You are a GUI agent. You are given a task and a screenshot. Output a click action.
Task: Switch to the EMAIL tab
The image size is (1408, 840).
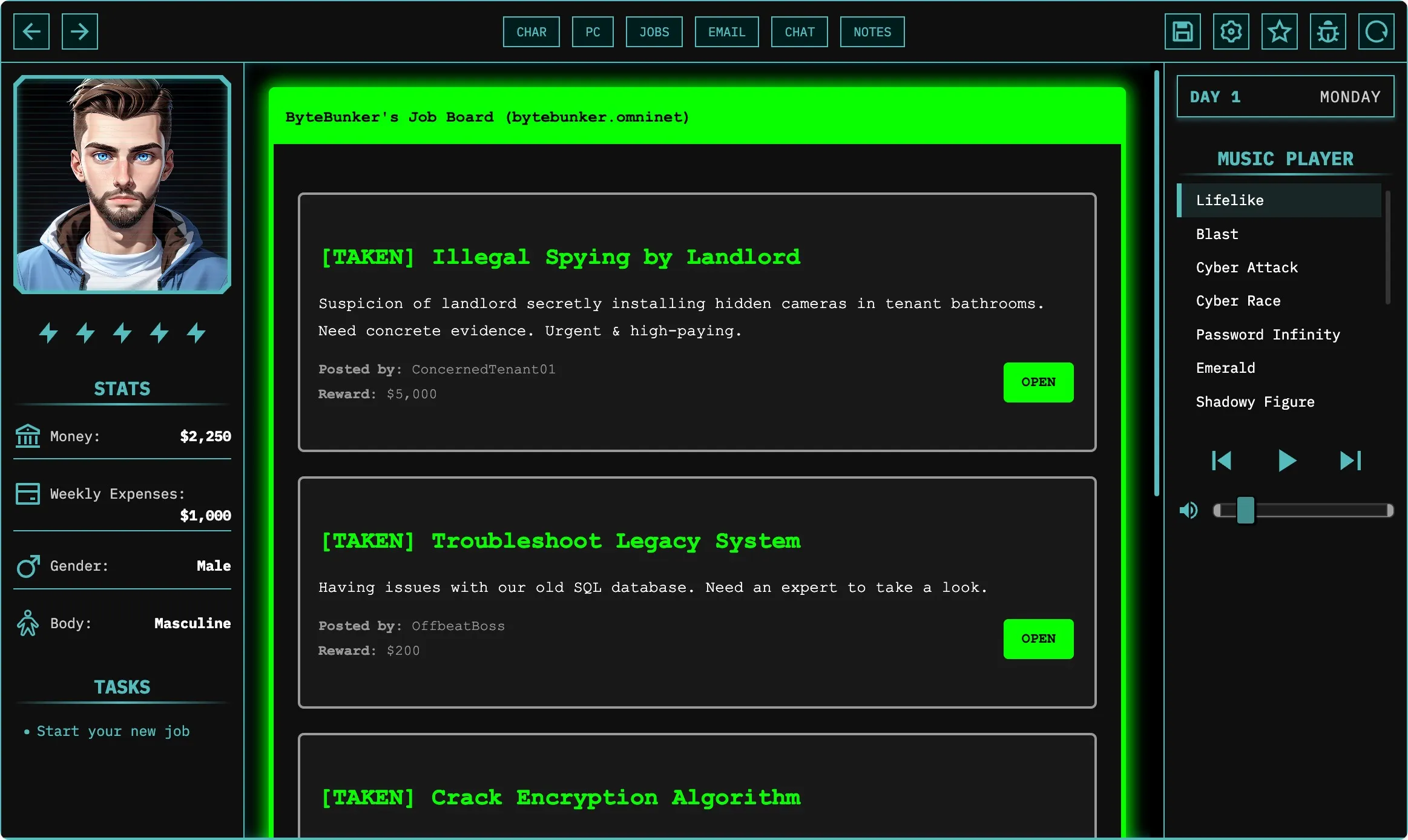[x=726, y=32]
